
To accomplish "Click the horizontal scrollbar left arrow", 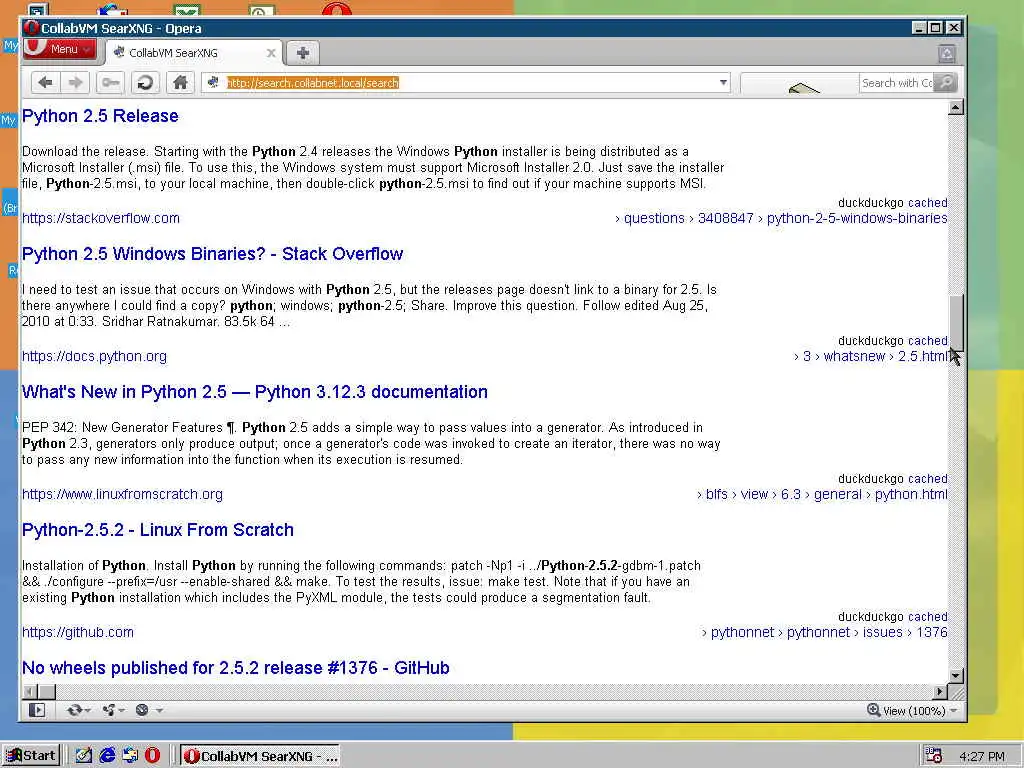I will pyautogui.click(x=29, y=691).
